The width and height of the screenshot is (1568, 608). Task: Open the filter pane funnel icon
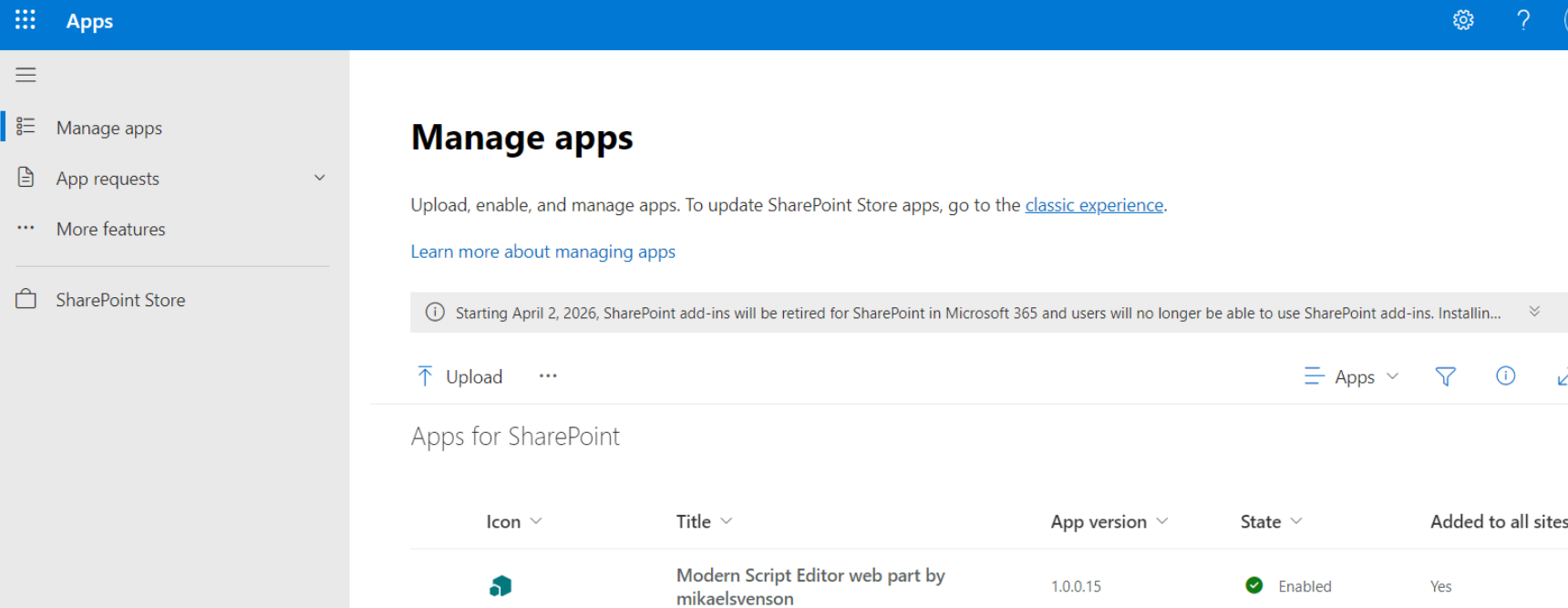tap(1445, 376)
